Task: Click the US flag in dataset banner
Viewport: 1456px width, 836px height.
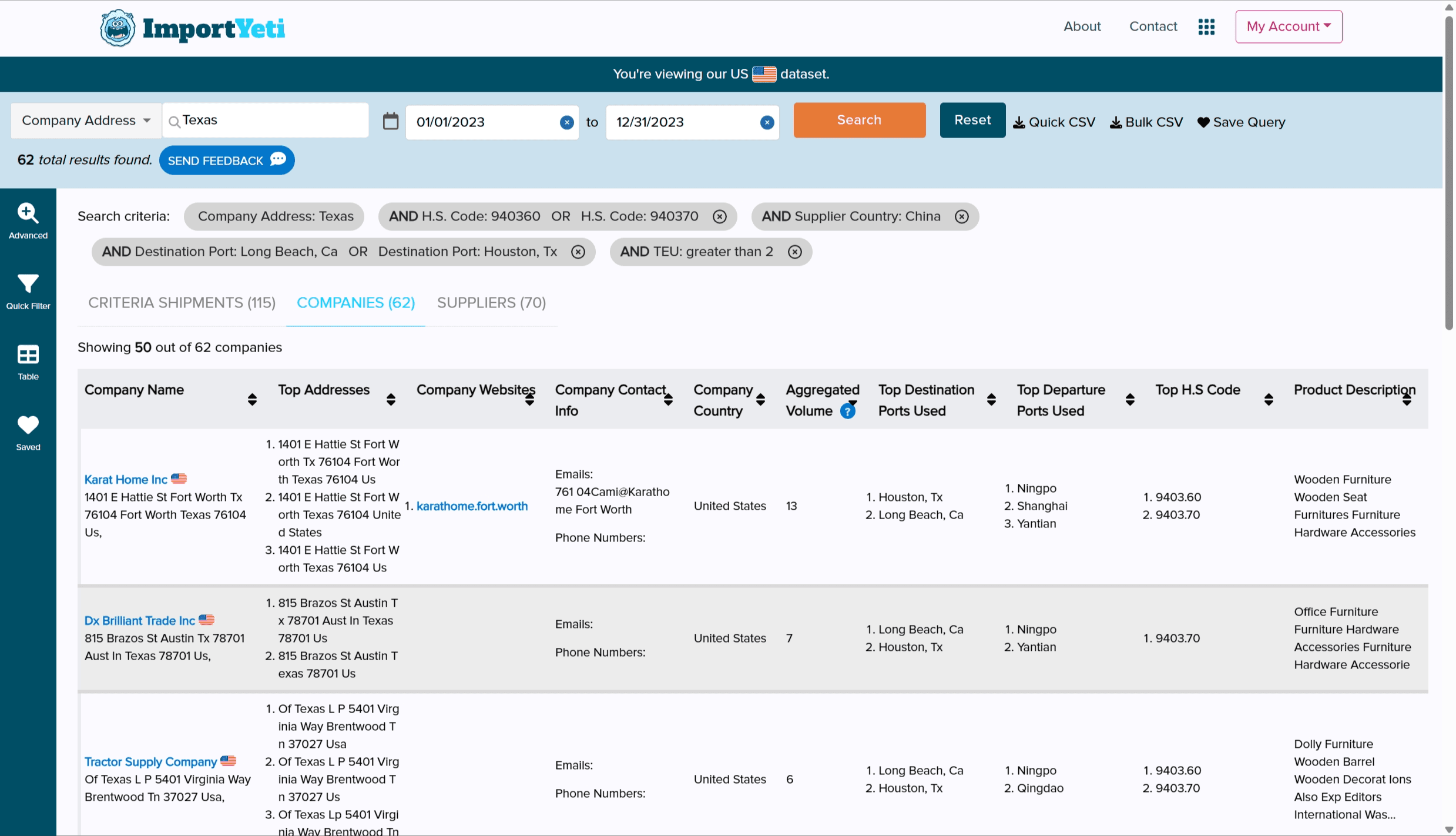Action: click(x=764, y=74)
